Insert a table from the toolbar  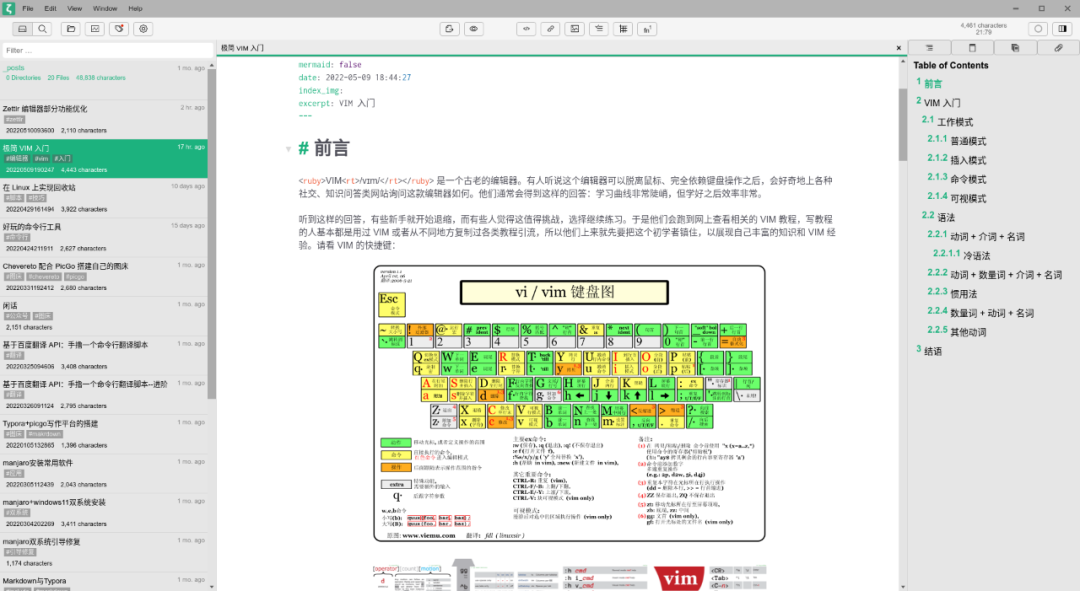pyautogui.click(x=623, y=29)
